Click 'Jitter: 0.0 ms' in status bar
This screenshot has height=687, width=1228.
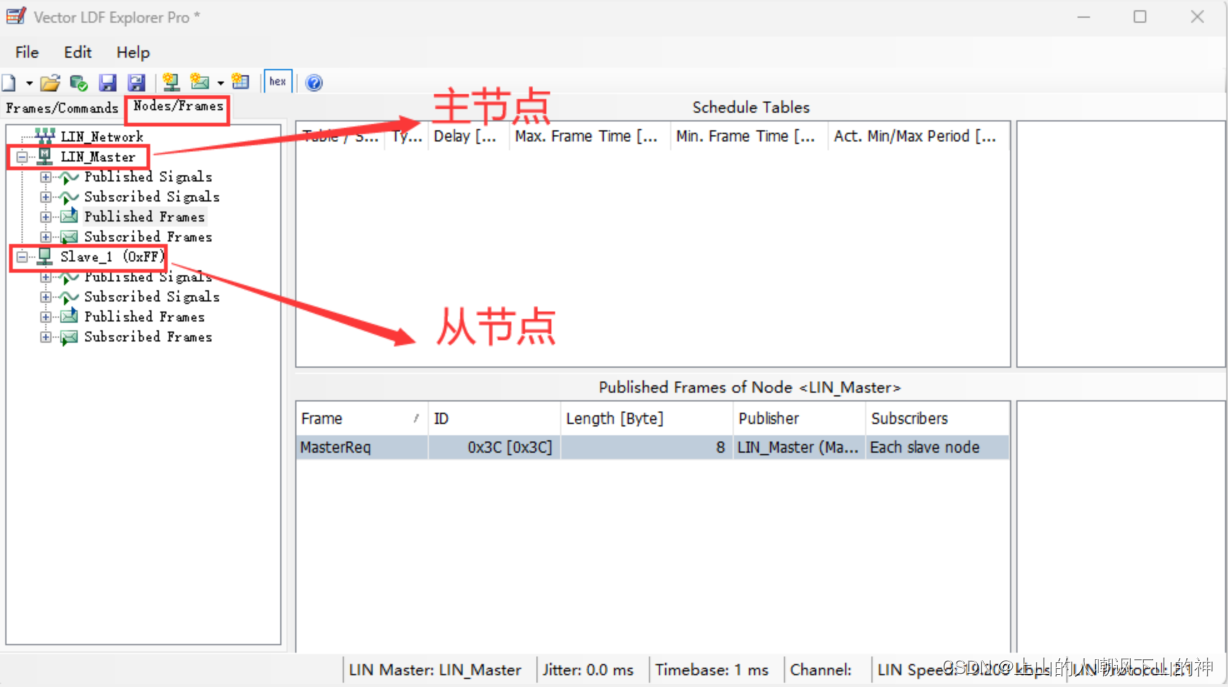(588, 670)
